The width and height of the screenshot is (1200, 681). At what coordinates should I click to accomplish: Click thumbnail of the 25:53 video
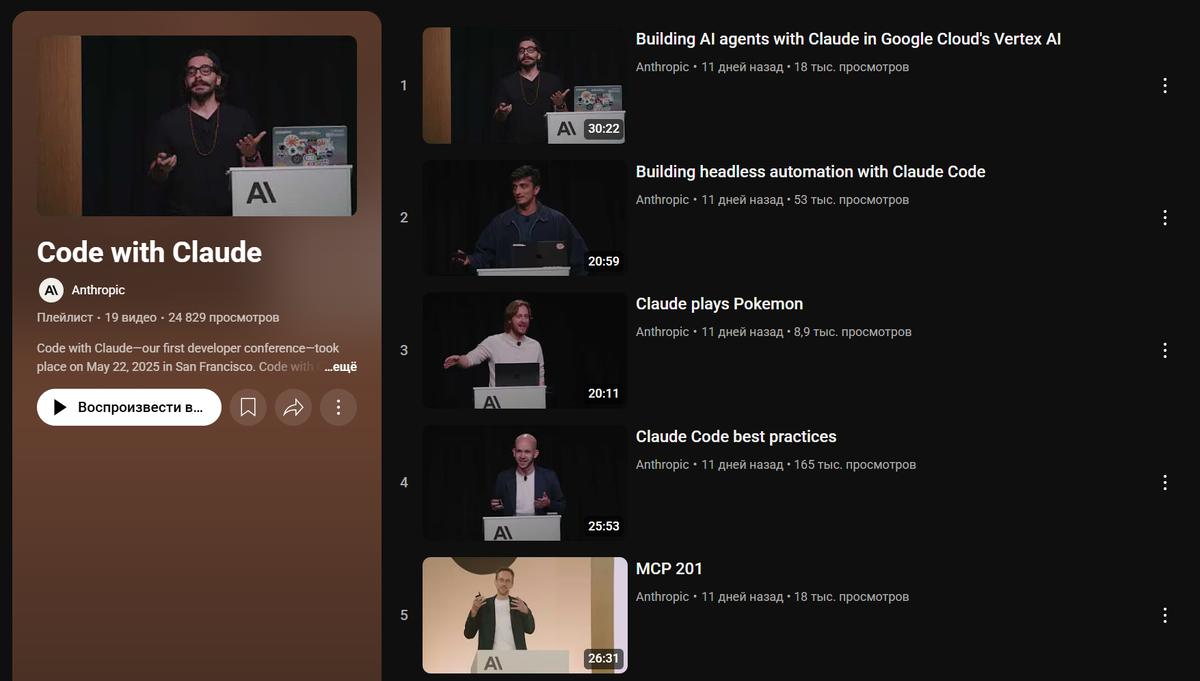pyautogui.click(x=525, y=483)
